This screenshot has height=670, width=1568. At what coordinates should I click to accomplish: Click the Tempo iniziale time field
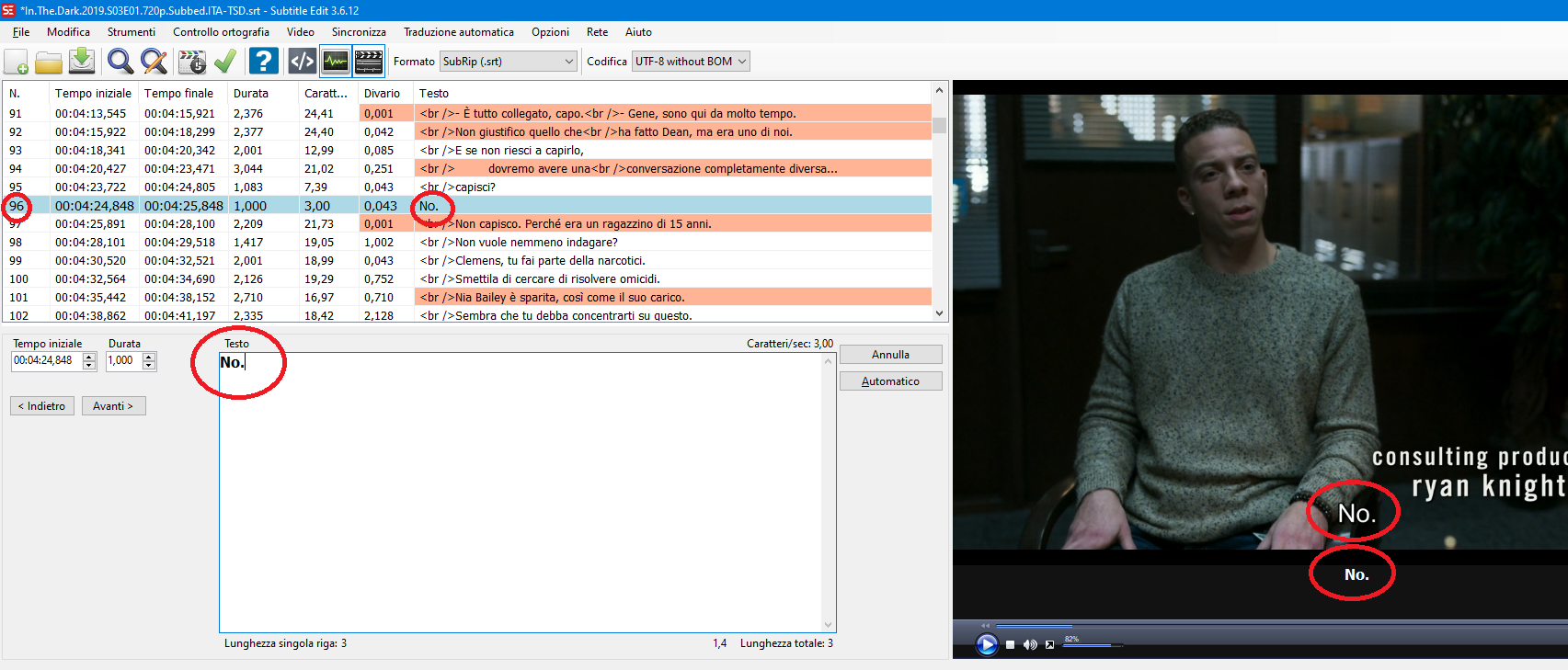point(47,361)
